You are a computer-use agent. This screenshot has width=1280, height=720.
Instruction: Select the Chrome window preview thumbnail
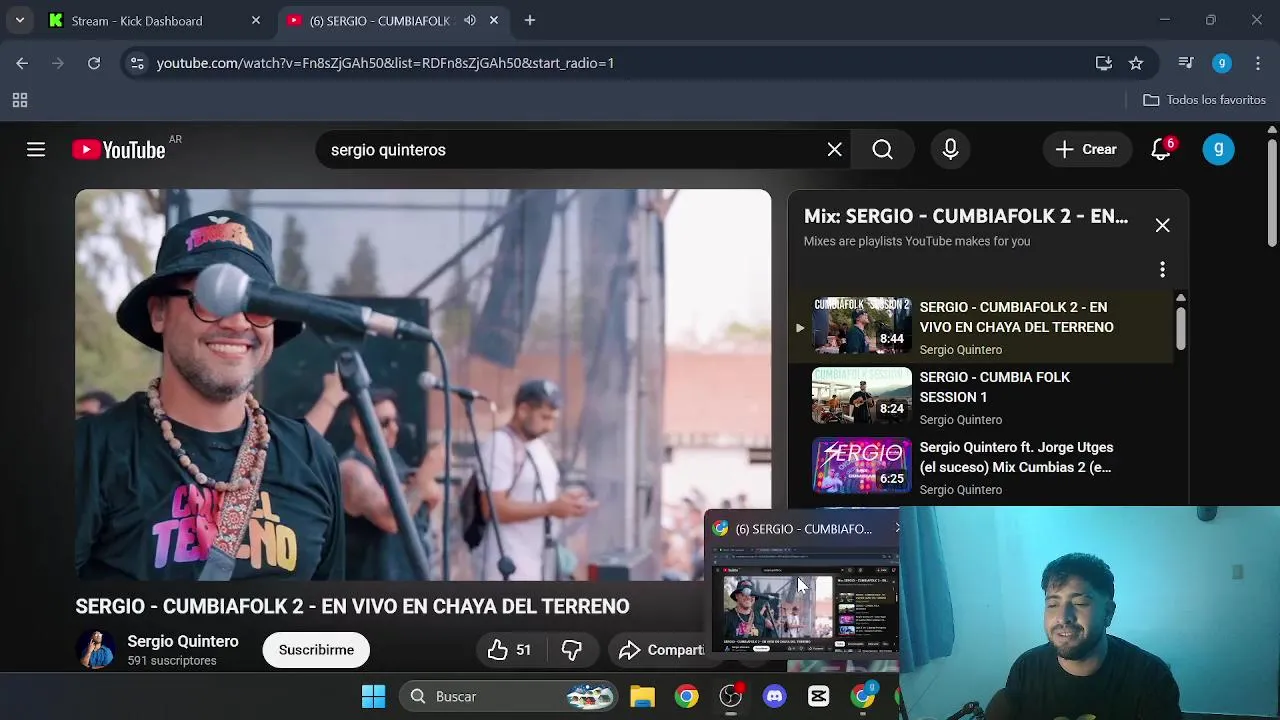[x=804, y=598]
